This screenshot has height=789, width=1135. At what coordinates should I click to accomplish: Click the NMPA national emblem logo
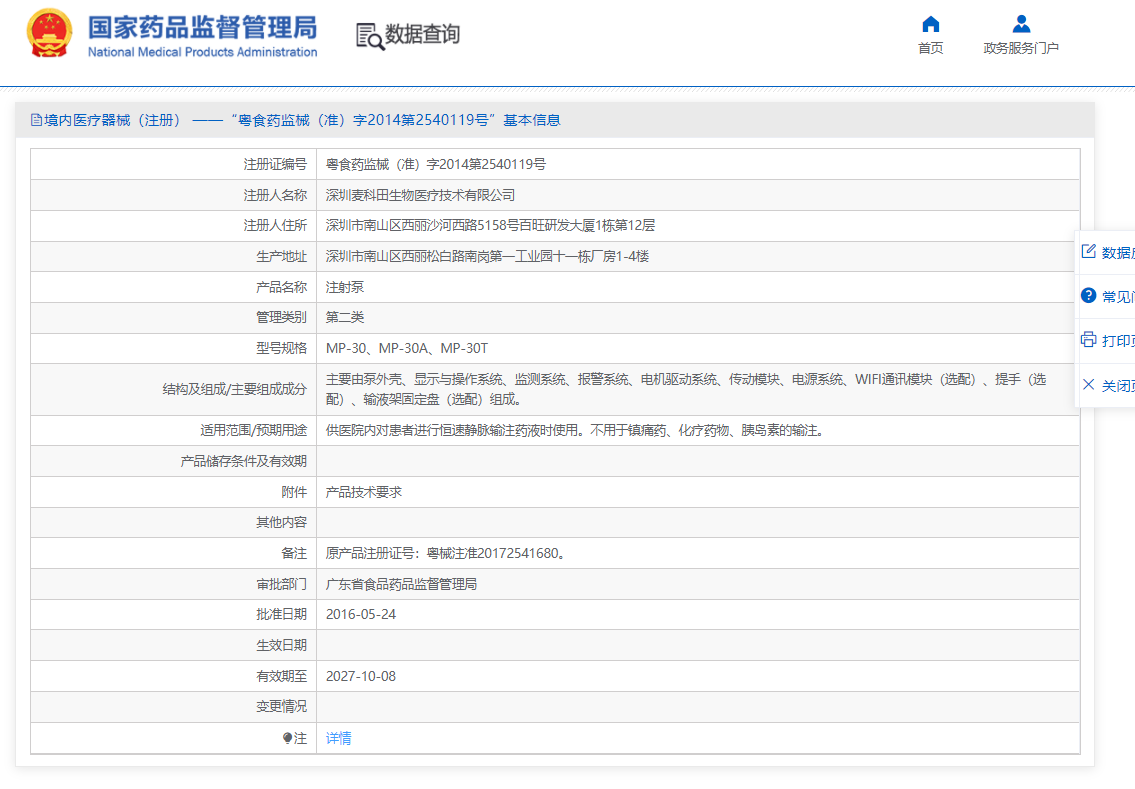tap(49, 33)
